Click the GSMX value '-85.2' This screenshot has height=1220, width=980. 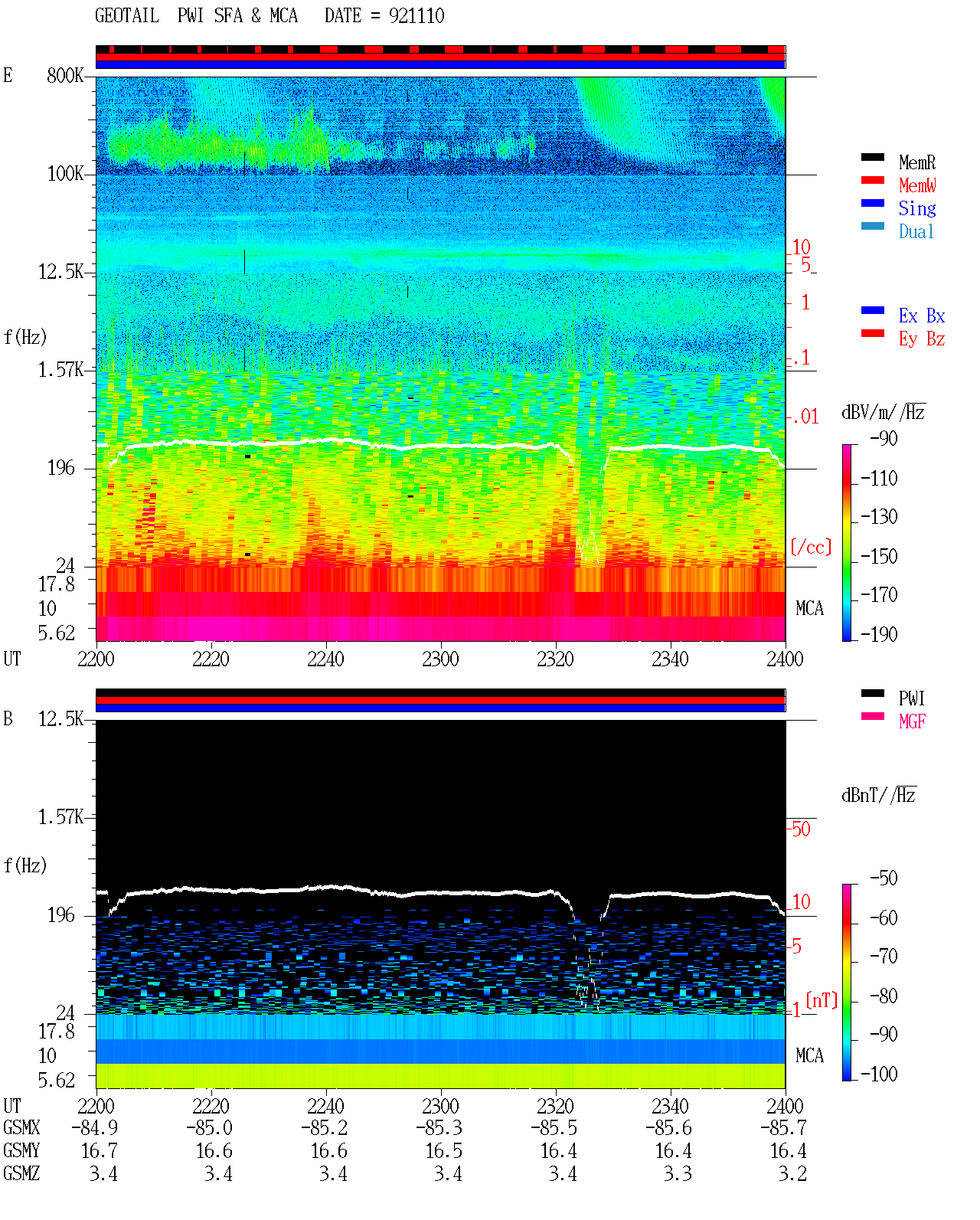(x=325, y=1128)
